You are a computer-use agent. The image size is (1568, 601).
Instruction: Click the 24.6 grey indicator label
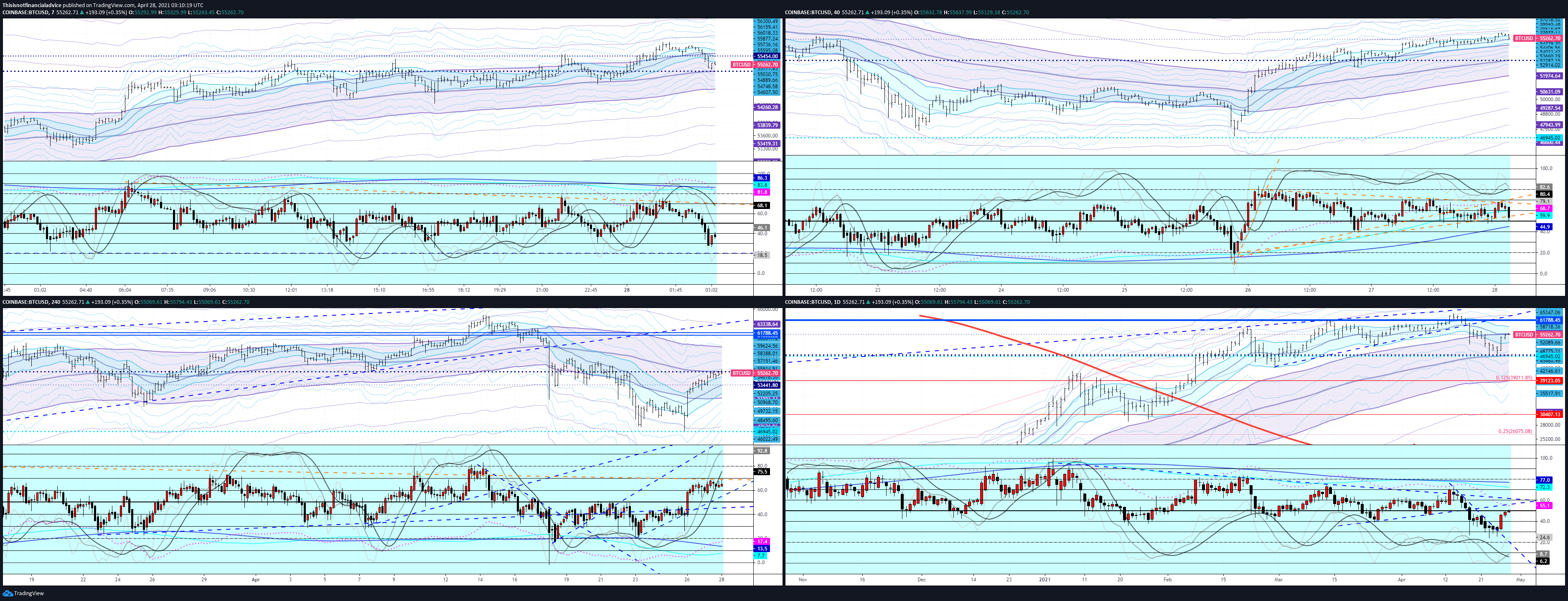1544,537
